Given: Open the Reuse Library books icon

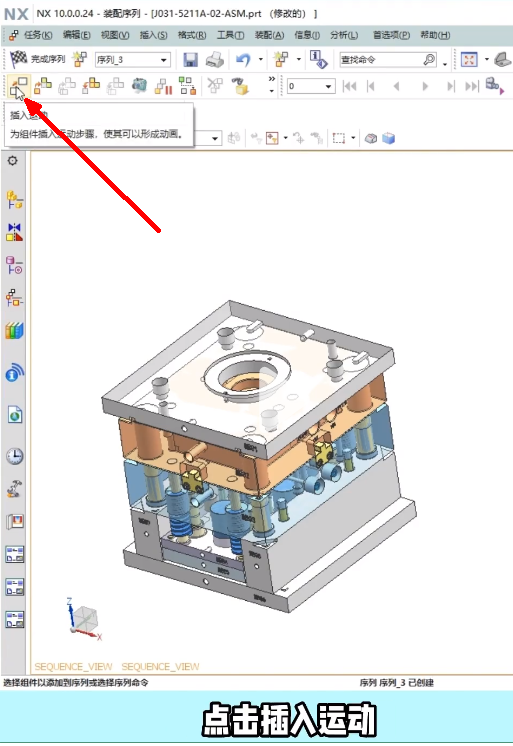Looking at the screenshot, I should [14, 331].
